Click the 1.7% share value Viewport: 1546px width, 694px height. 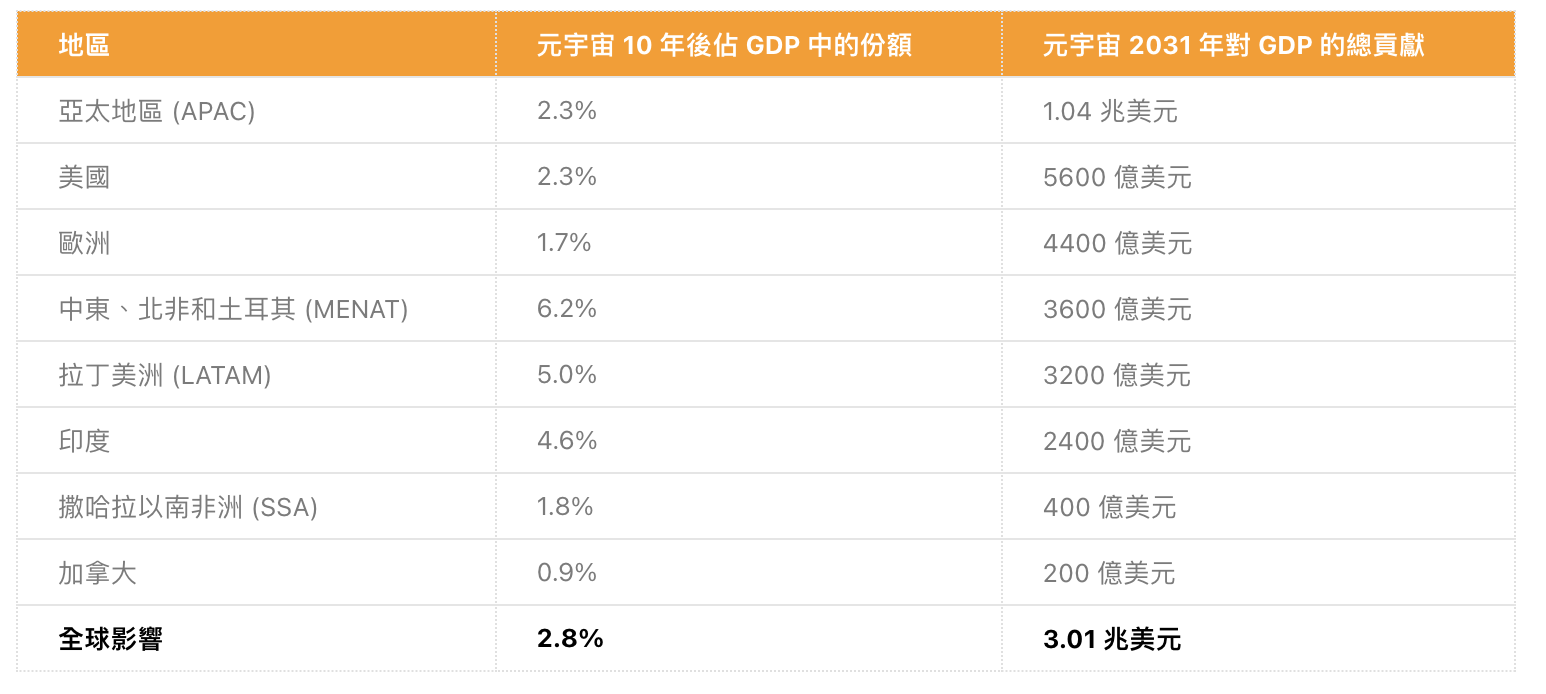tap(564, 243)
